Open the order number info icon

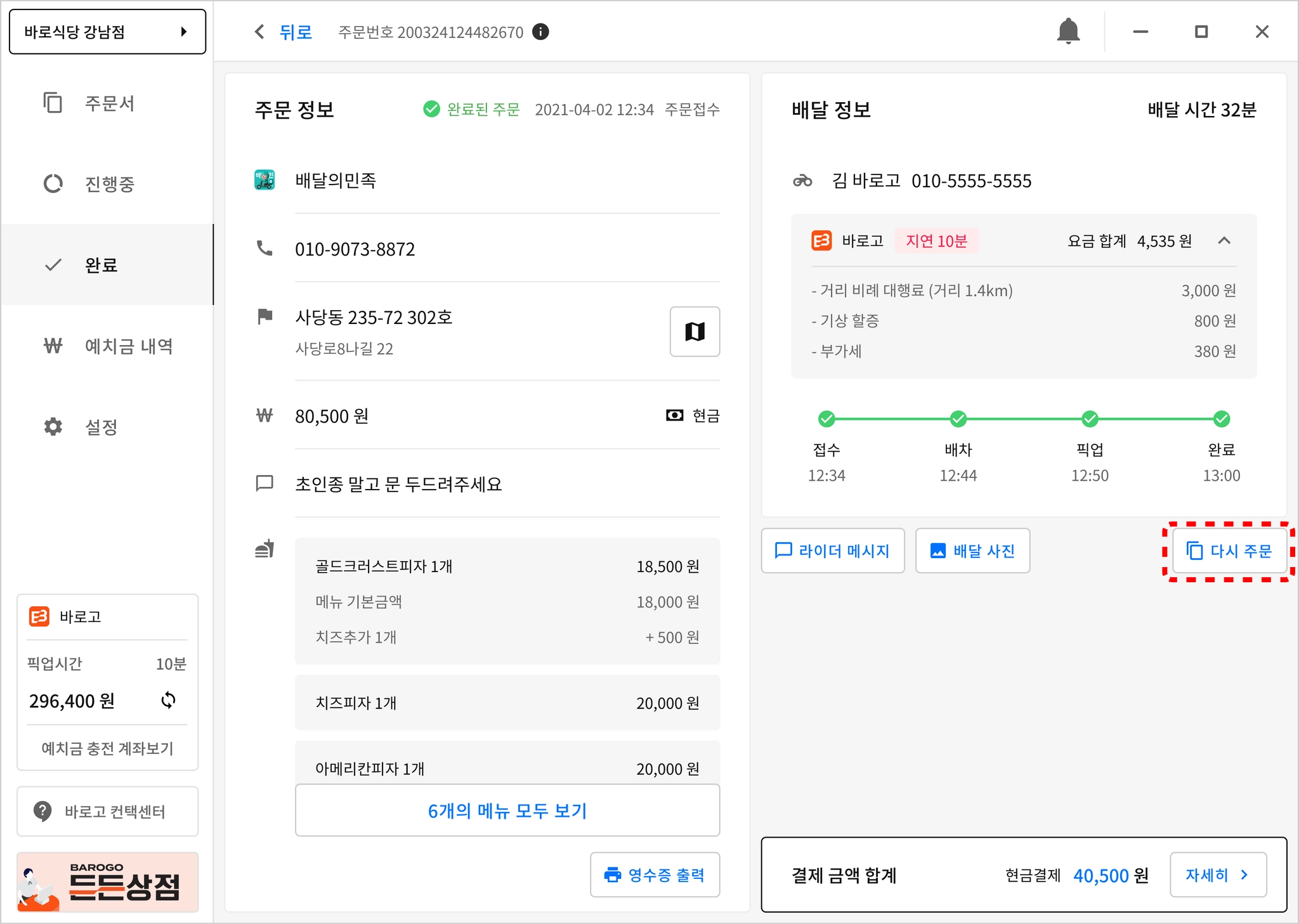pyautogui.click(x=540, y=32)
